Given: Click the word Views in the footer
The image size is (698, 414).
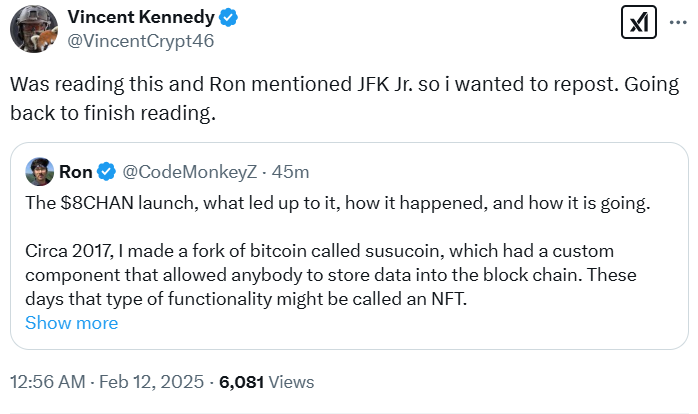Looking at the screenshot, I should point(291,382).
